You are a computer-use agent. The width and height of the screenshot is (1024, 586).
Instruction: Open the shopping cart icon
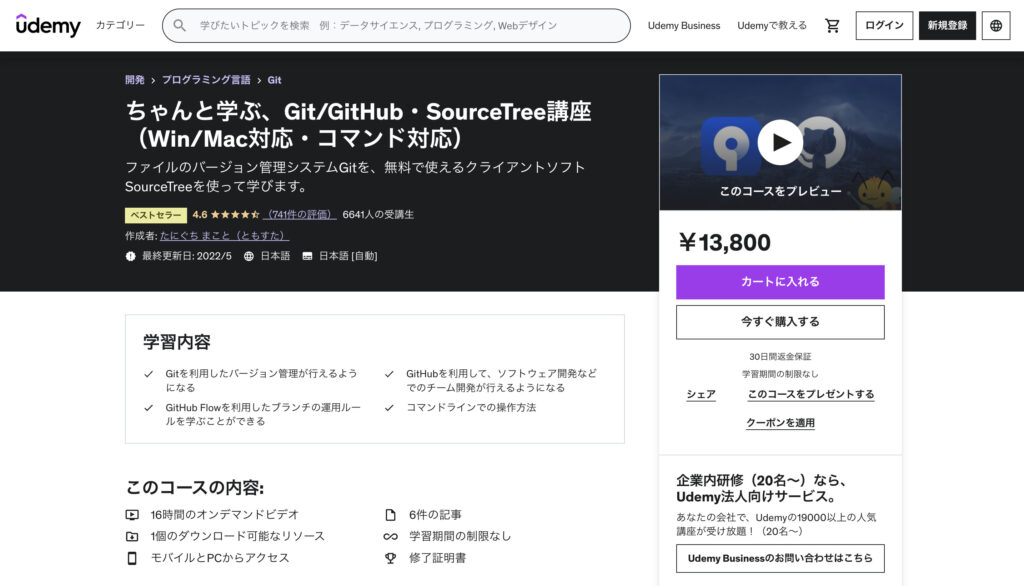tap(832, 25)
